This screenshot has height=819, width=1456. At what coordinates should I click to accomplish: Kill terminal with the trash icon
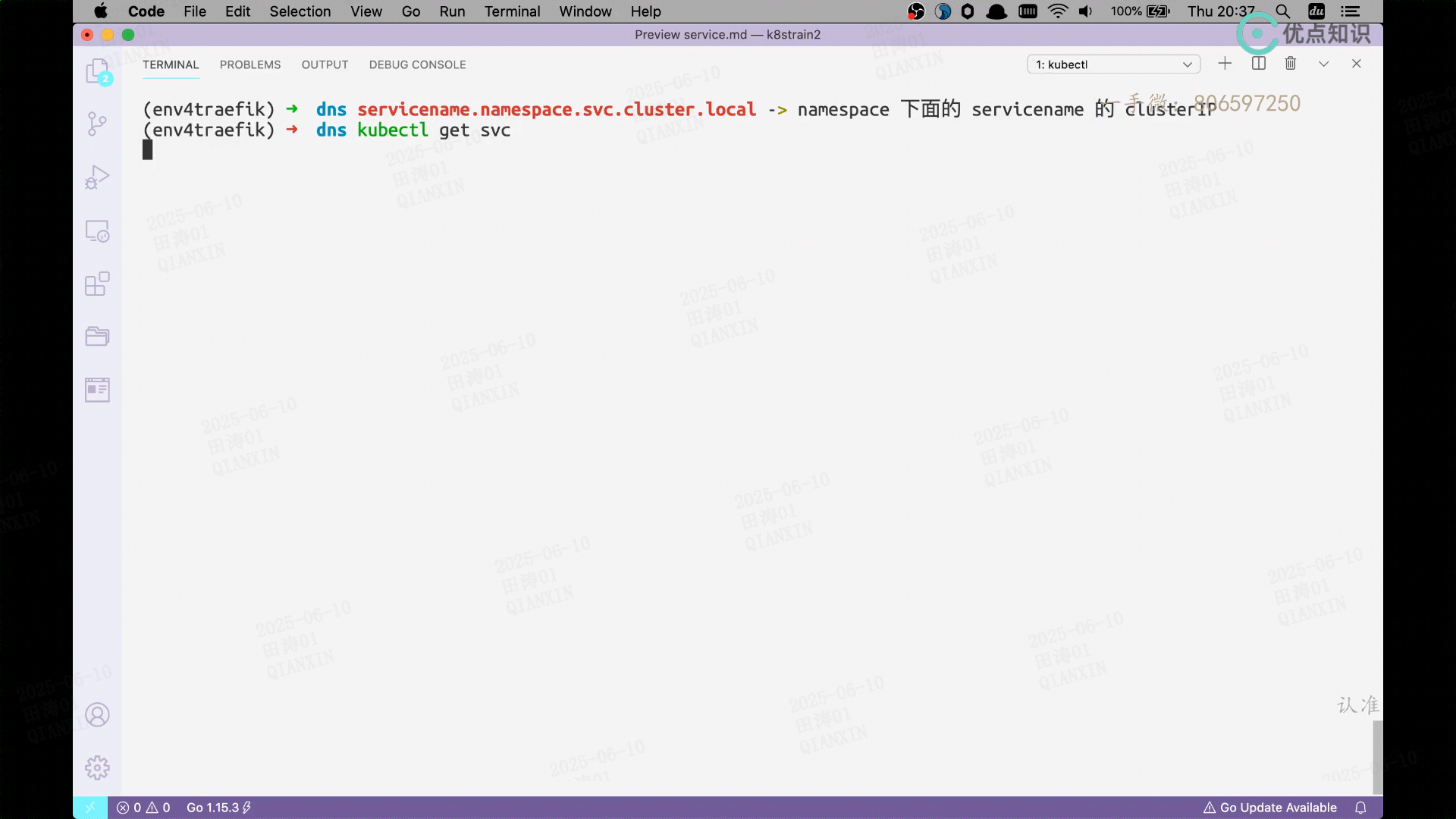click(x=1291, y=64)
